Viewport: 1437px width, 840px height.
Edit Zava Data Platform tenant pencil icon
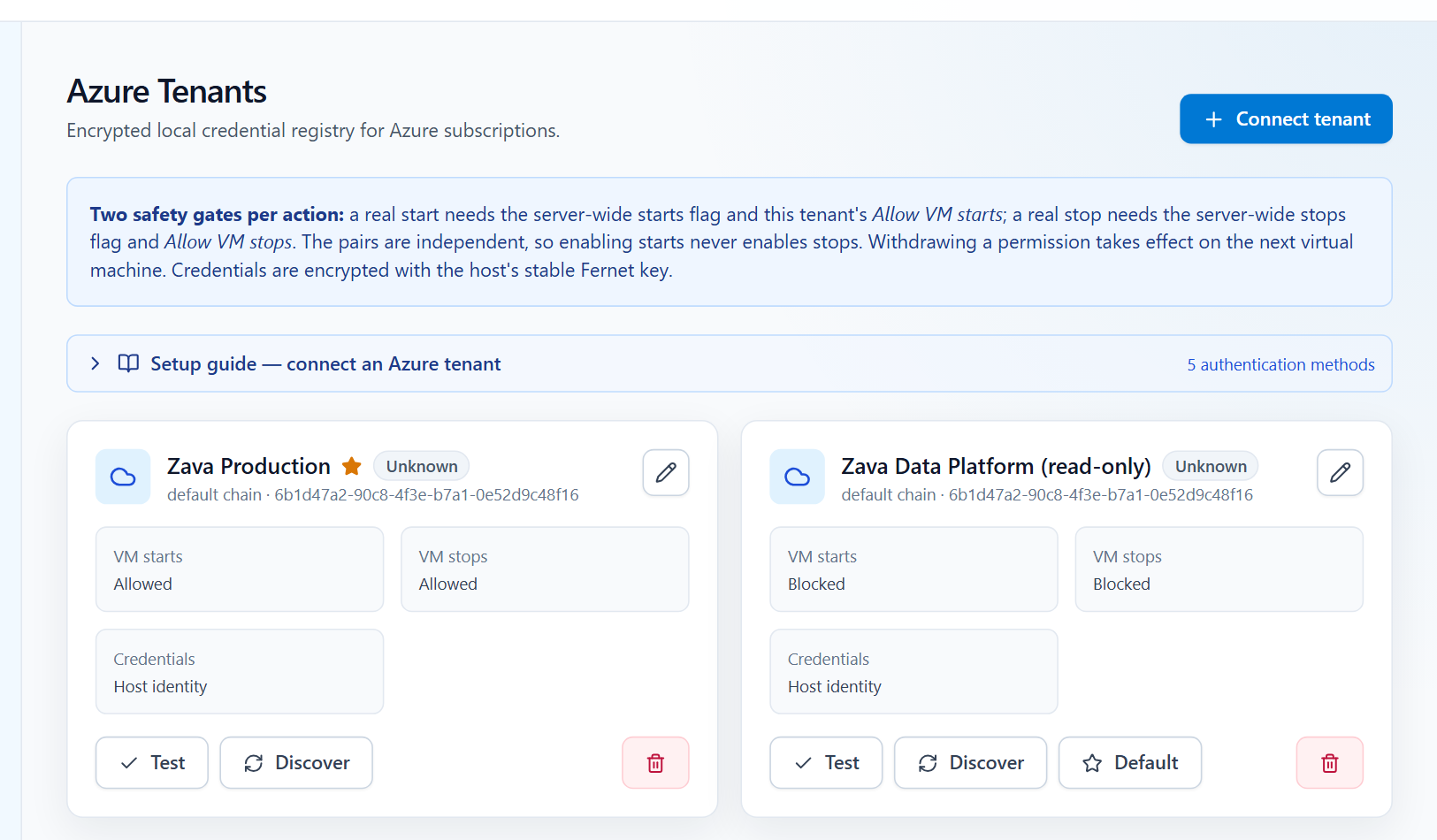point(1340,472)
